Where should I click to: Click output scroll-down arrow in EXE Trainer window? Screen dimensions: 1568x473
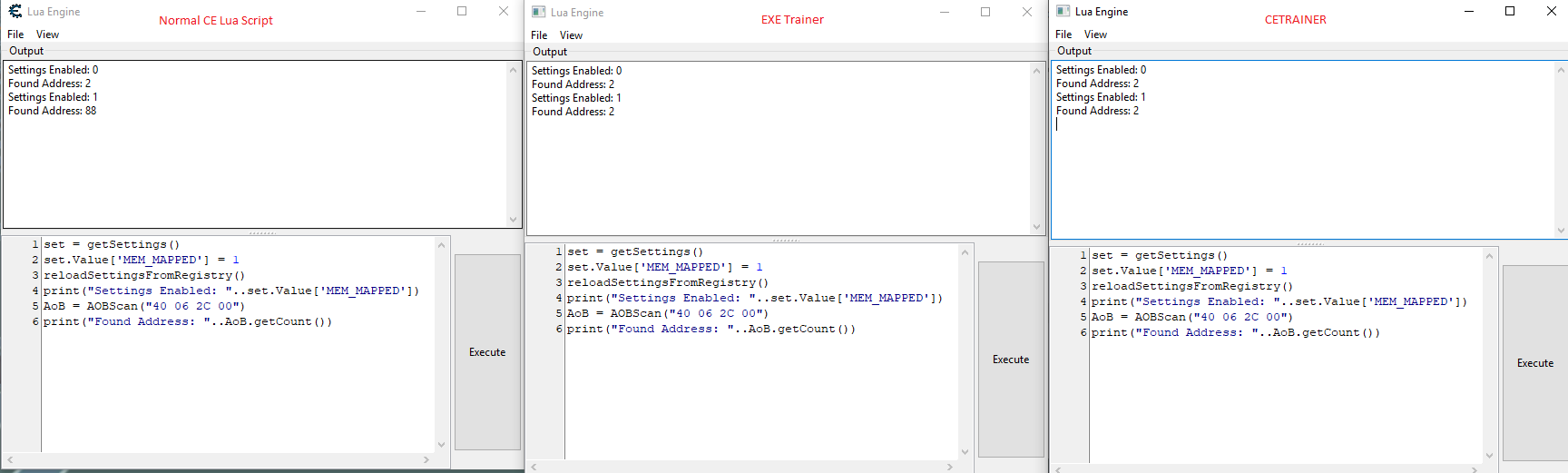click(1037, 227)
